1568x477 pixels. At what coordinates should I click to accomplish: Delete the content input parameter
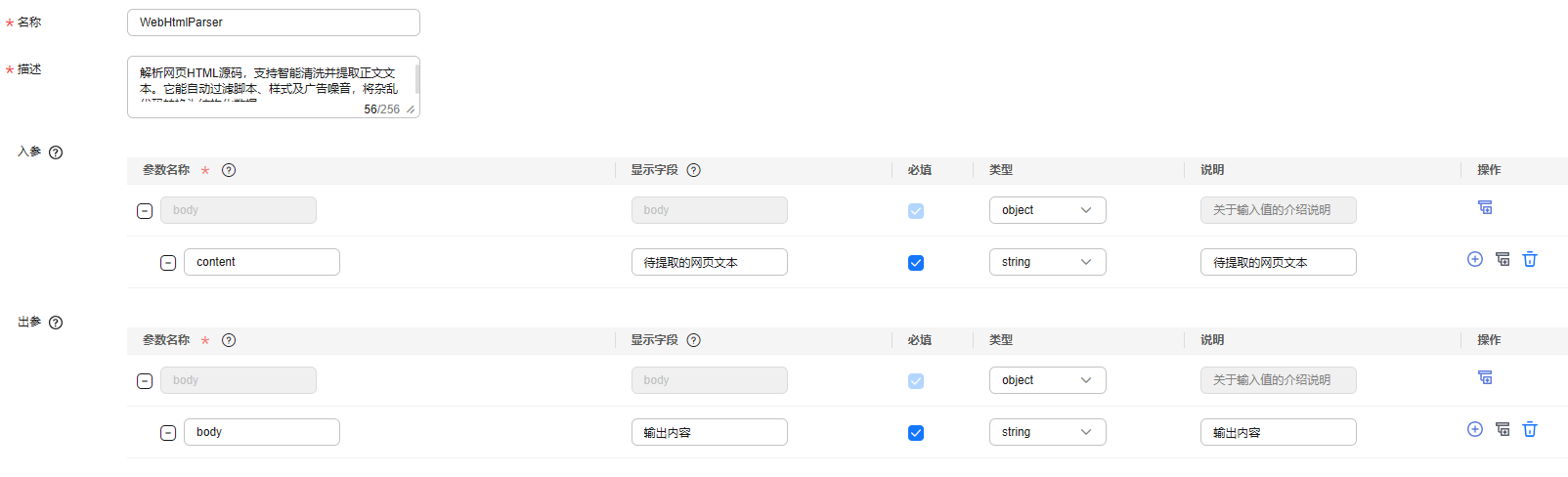coord(1530,259)
